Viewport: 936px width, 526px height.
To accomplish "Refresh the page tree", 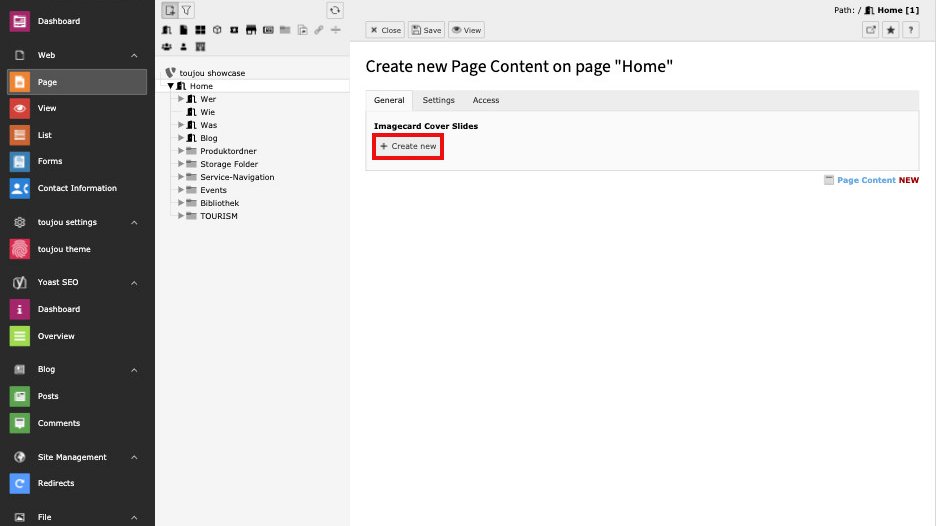I will (x=335, y=10).
